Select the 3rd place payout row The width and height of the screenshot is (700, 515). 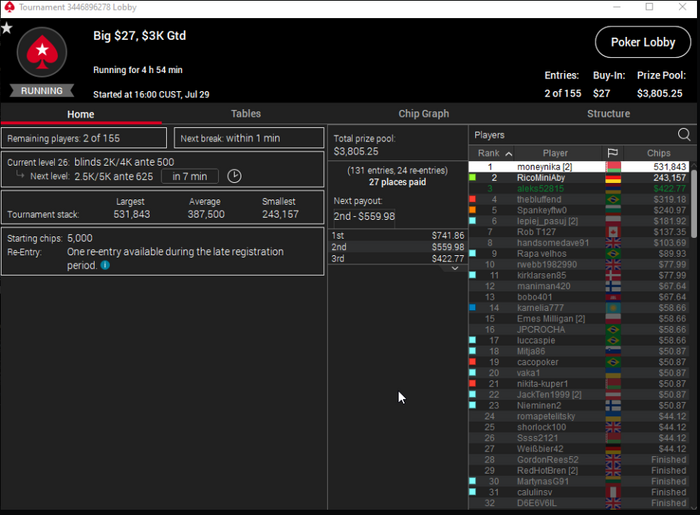pos(397,258)
